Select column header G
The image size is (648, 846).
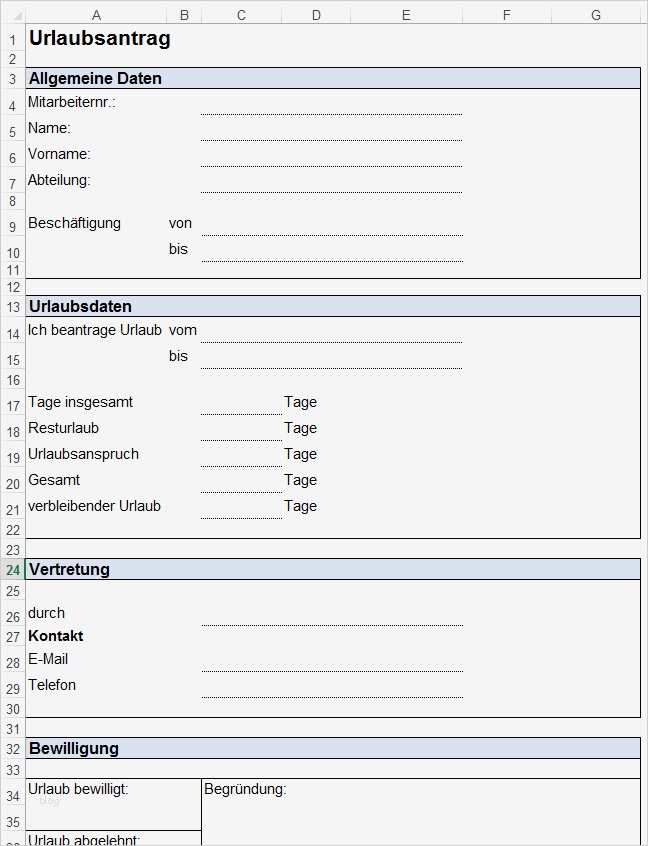[594, 14]
